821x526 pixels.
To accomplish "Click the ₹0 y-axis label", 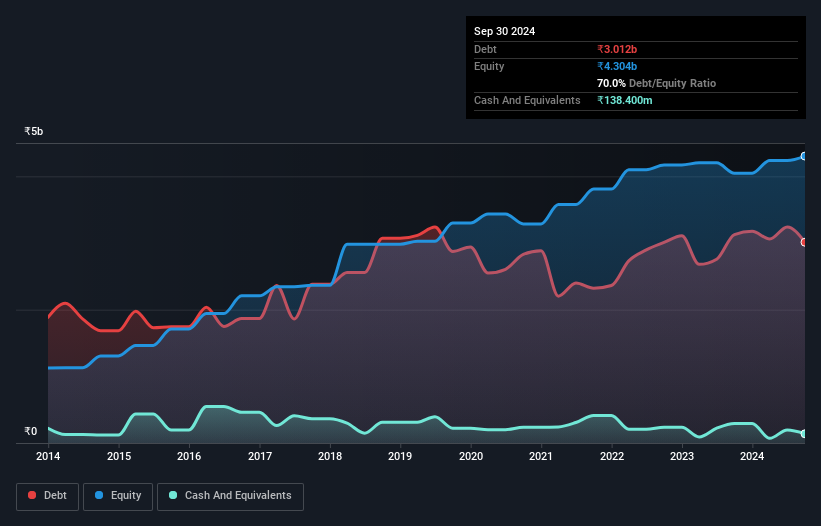I will (x=31, y=431).
